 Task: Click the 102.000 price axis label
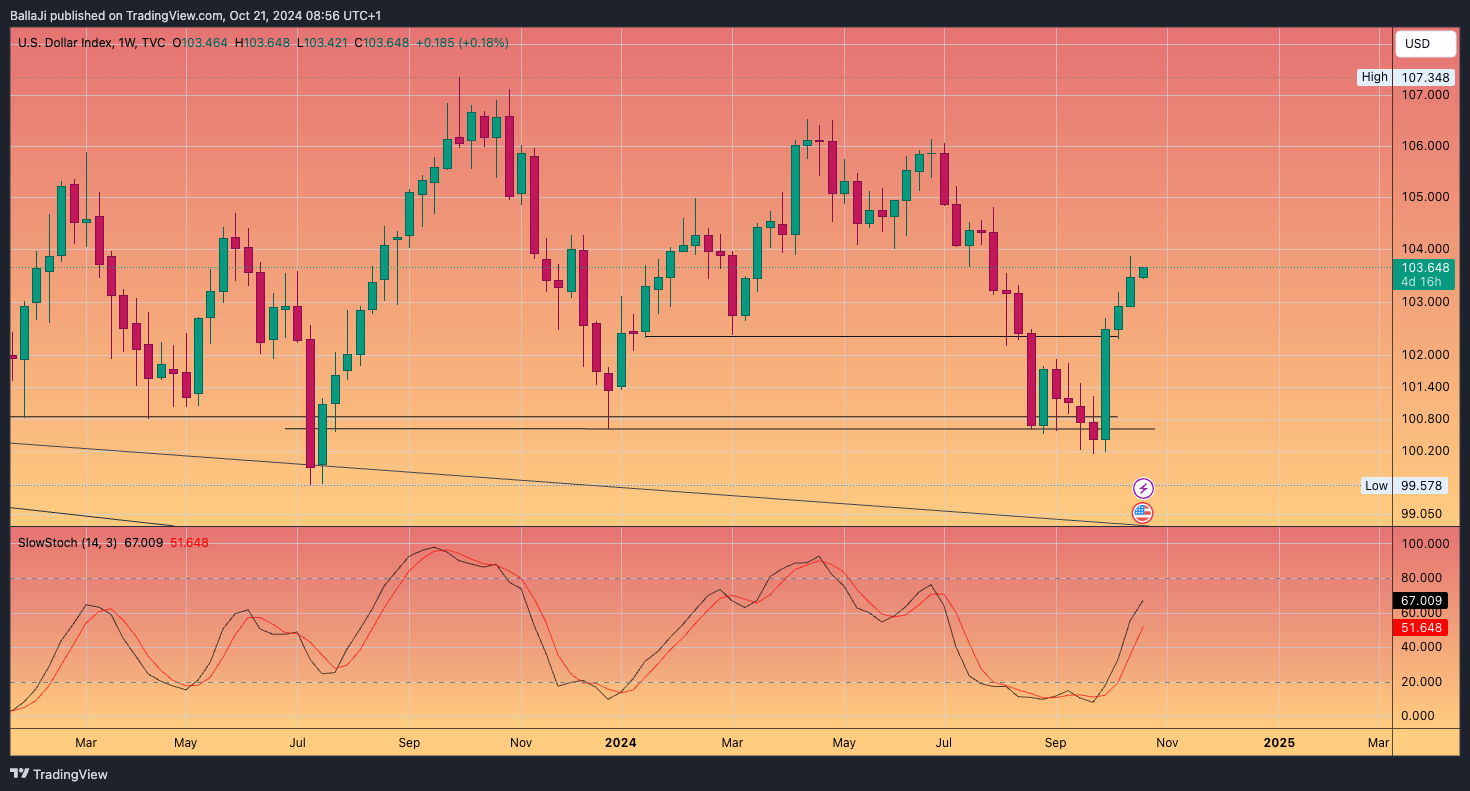[1425, 354]
